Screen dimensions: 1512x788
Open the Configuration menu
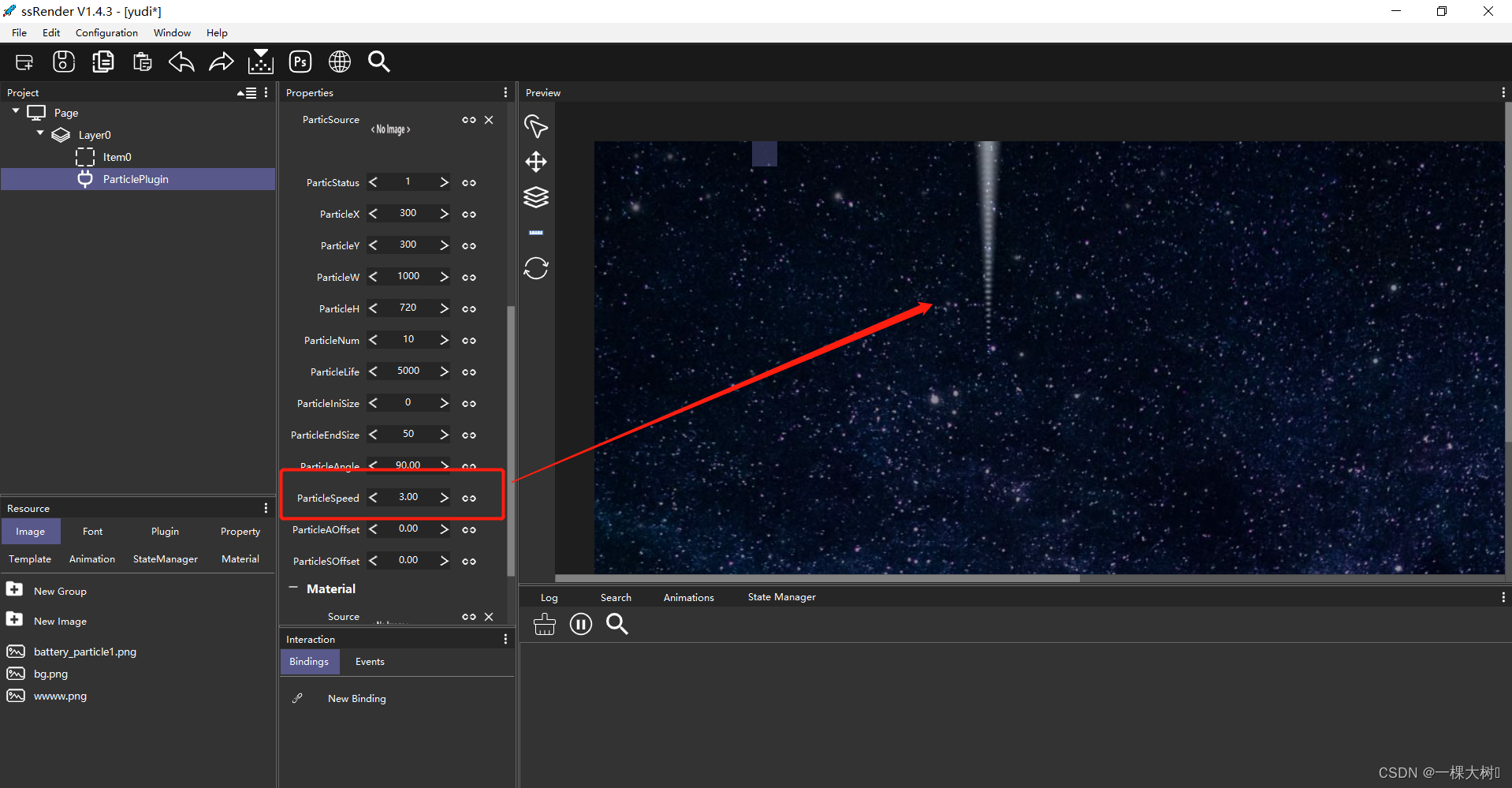tap(106, 32)
